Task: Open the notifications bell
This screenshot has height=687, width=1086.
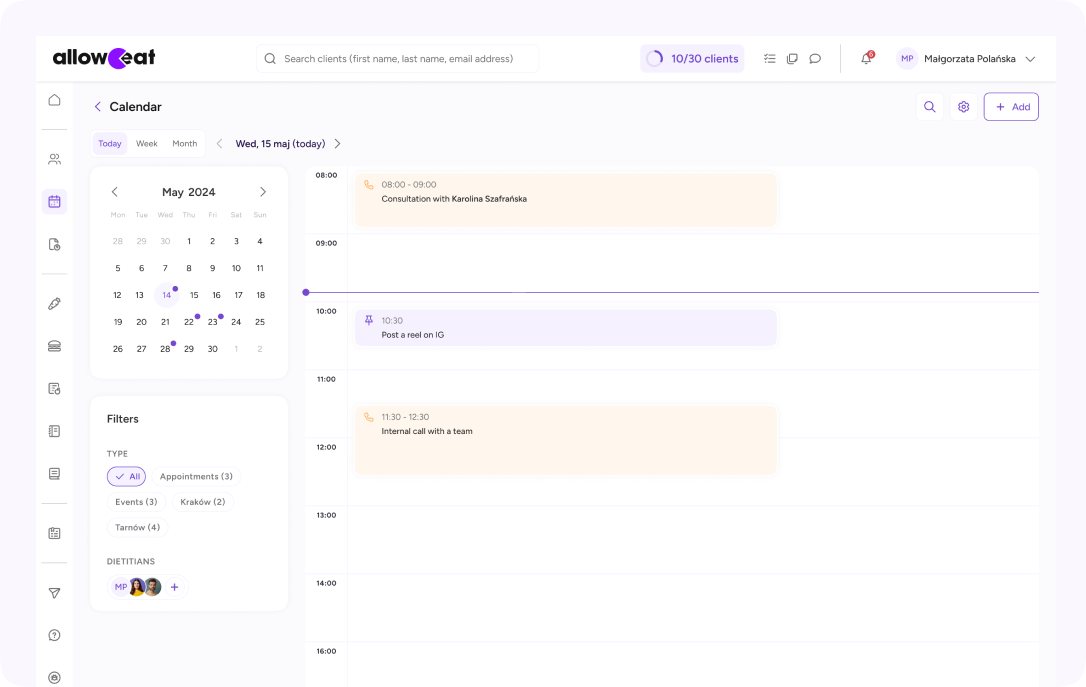Action: (866, 58)
